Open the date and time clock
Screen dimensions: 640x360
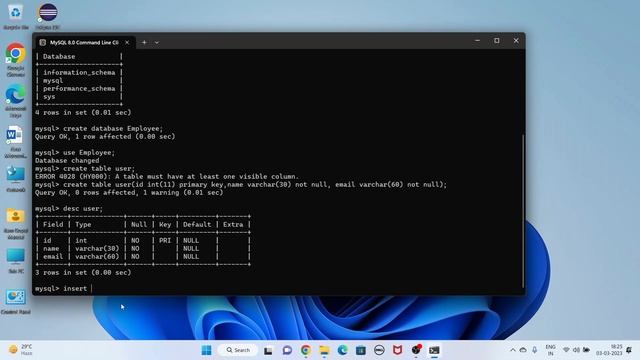click(610, 350)
